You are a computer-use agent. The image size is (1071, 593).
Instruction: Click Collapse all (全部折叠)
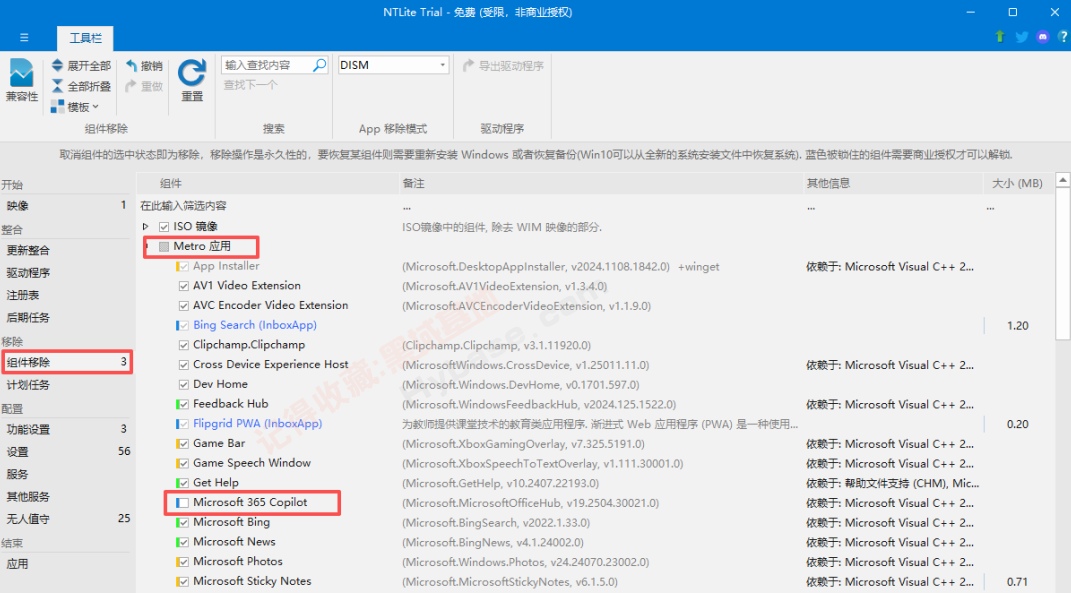click(81, 86)
